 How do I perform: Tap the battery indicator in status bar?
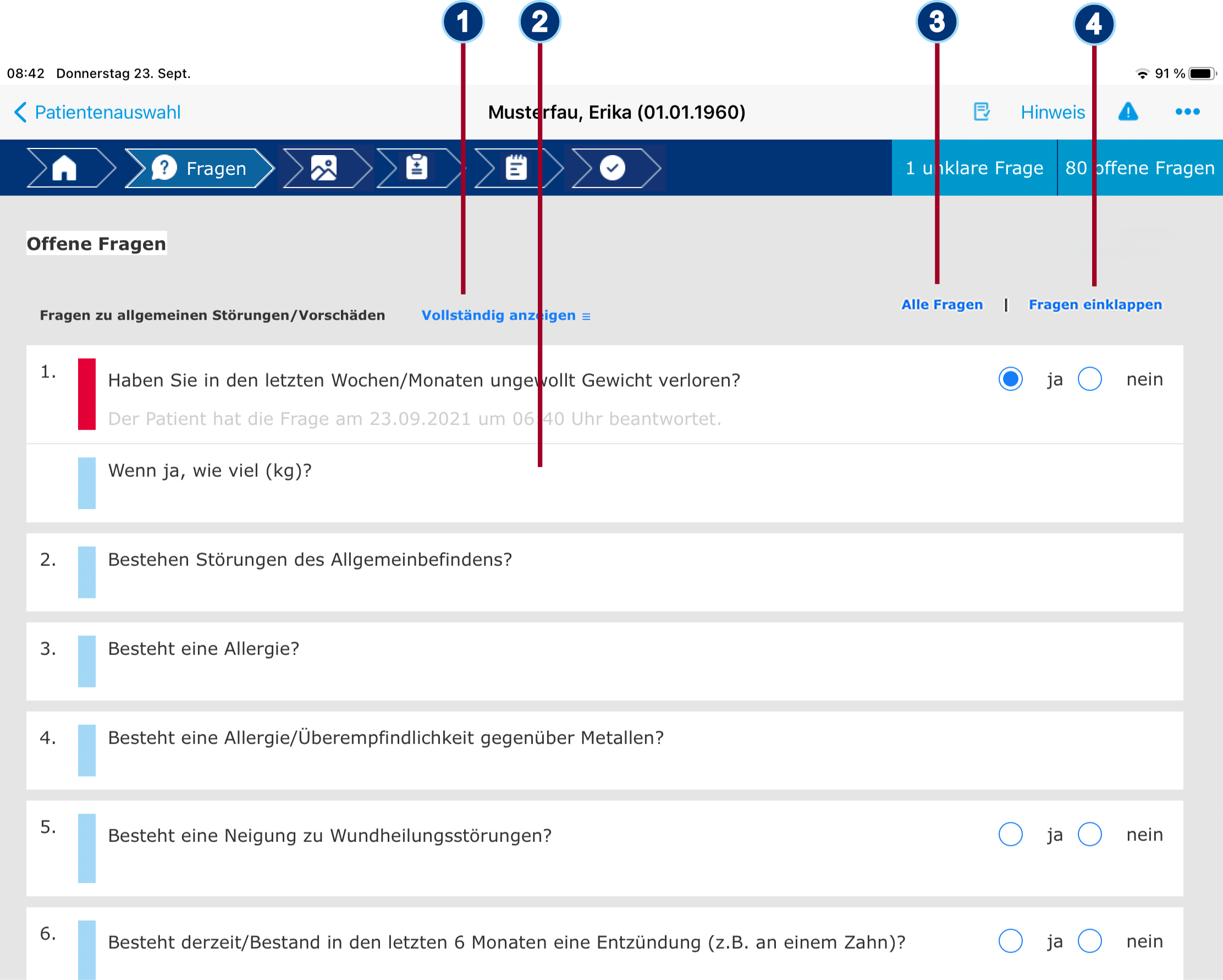pyautogui.click(x=1202, y=74)
